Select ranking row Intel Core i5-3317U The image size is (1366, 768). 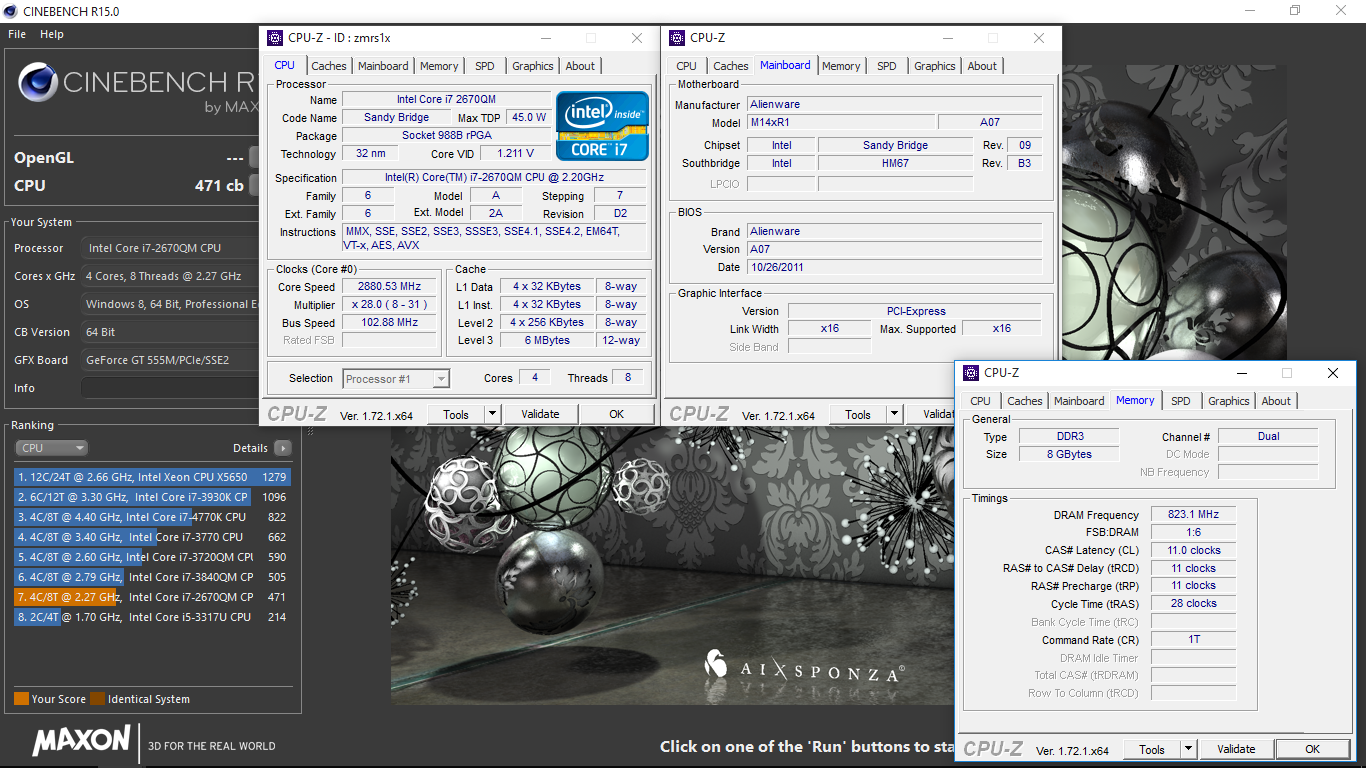pyautogui.click(x=152, y=617)
